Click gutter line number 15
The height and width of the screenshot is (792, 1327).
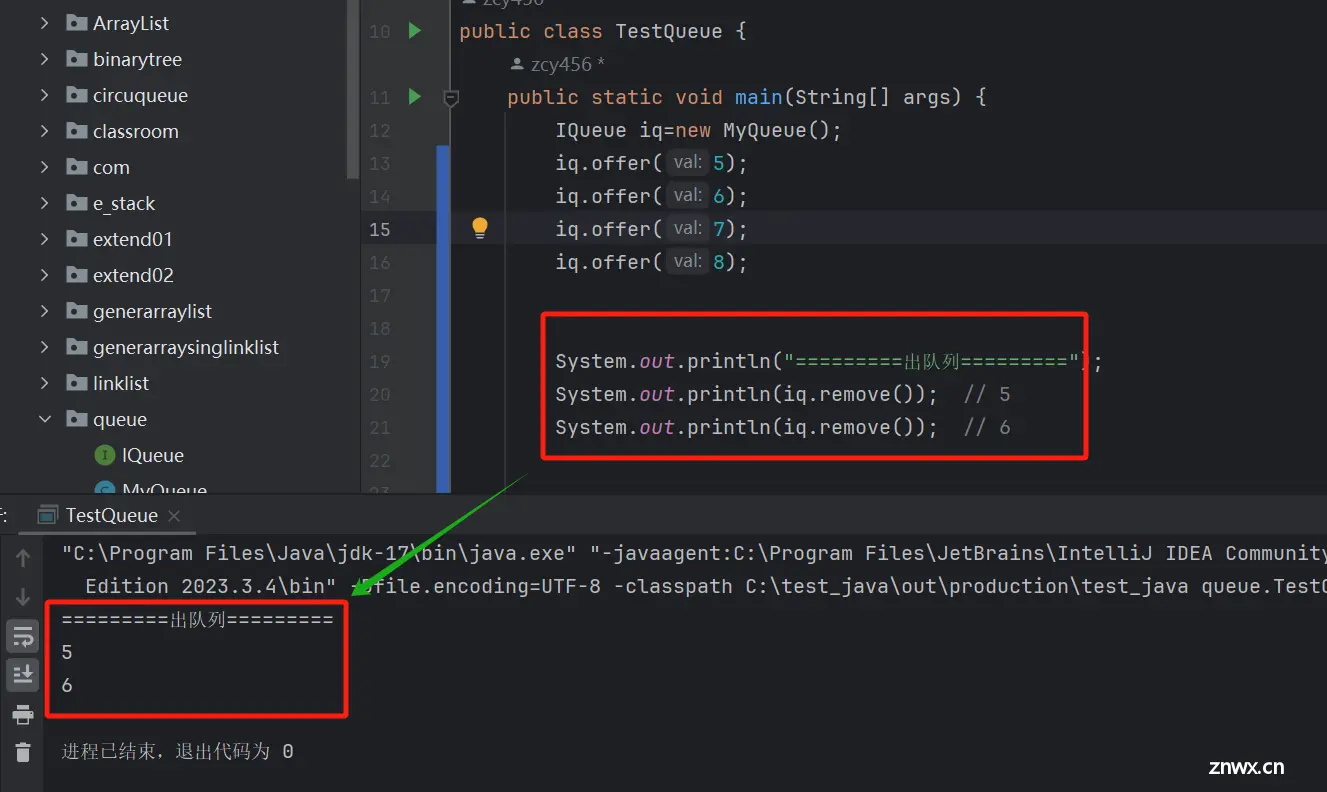click(x=379, y=229)
